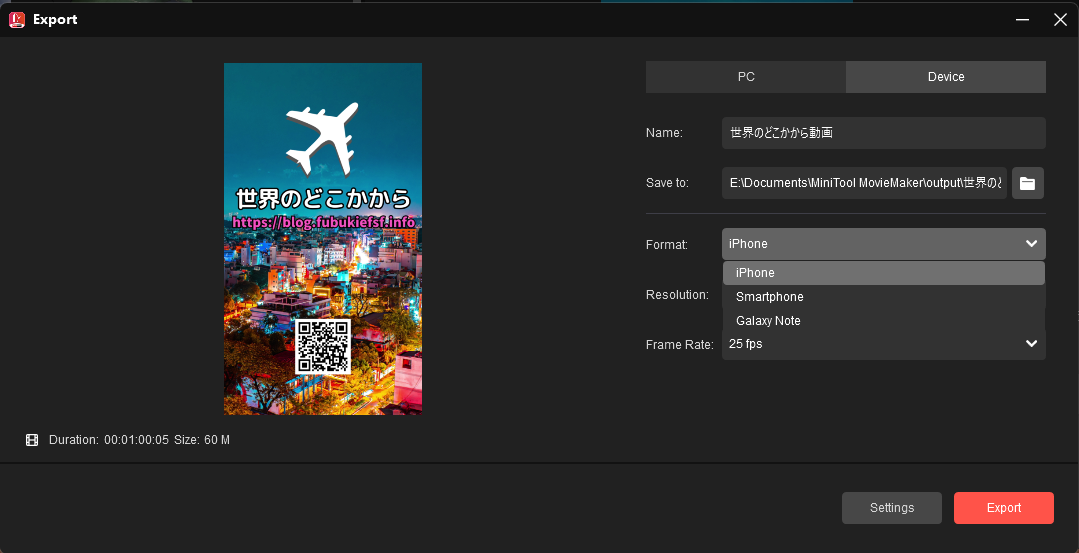The width and height of the screenshot is (1079, 553).
Task: Collapse the Format dropdown showing iPhone
Action: click(884, 244)
